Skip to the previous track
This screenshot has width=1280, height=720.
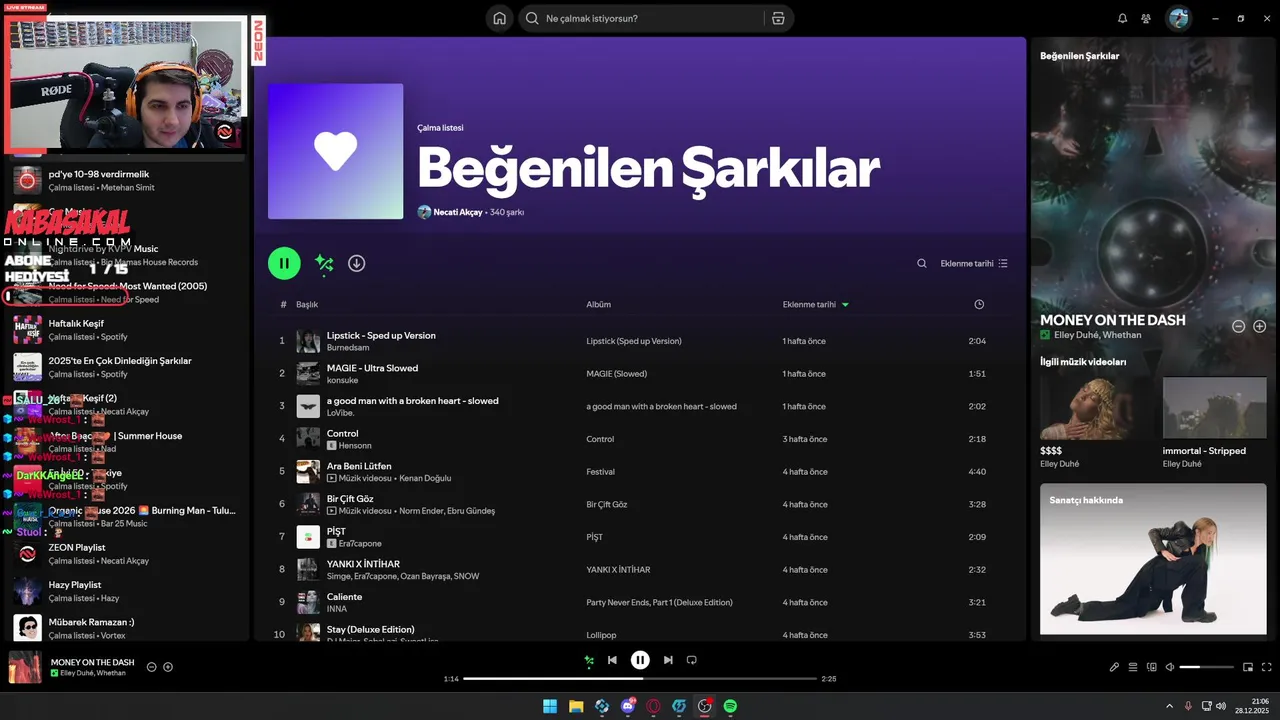click(612, 660)
